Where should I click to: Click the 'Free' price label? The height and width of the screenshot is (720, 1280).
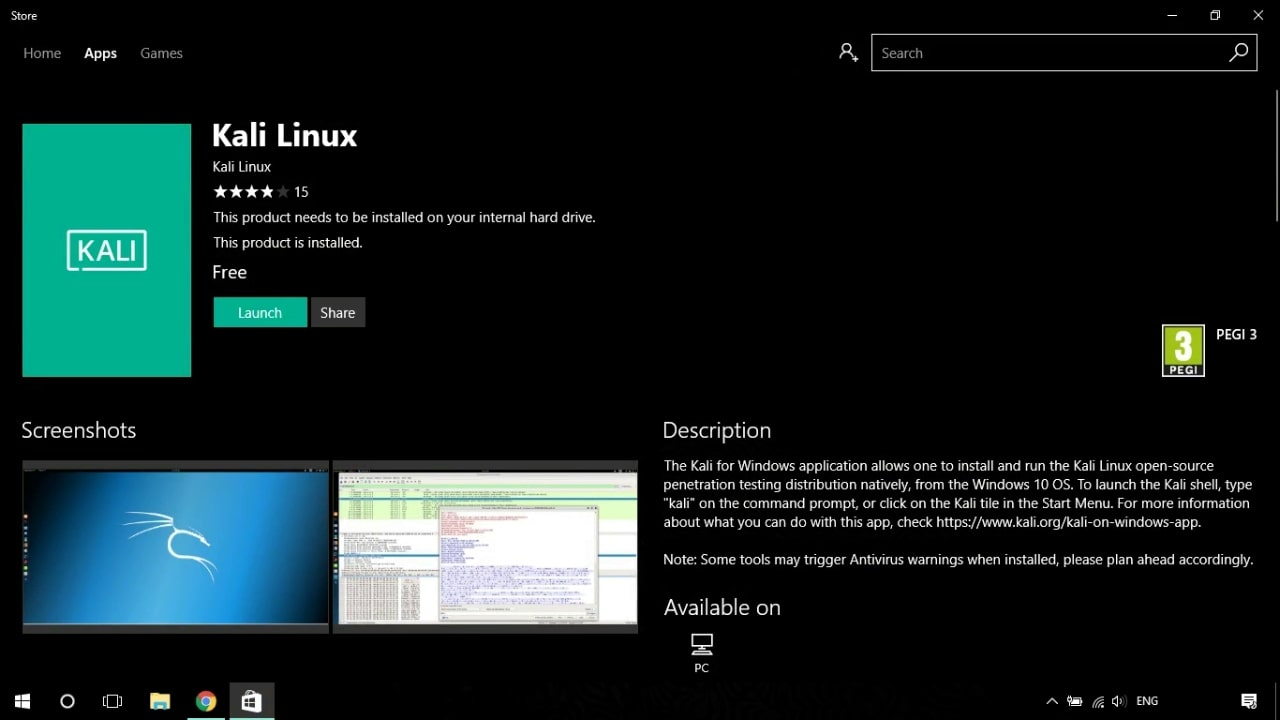tap(230, 272)
